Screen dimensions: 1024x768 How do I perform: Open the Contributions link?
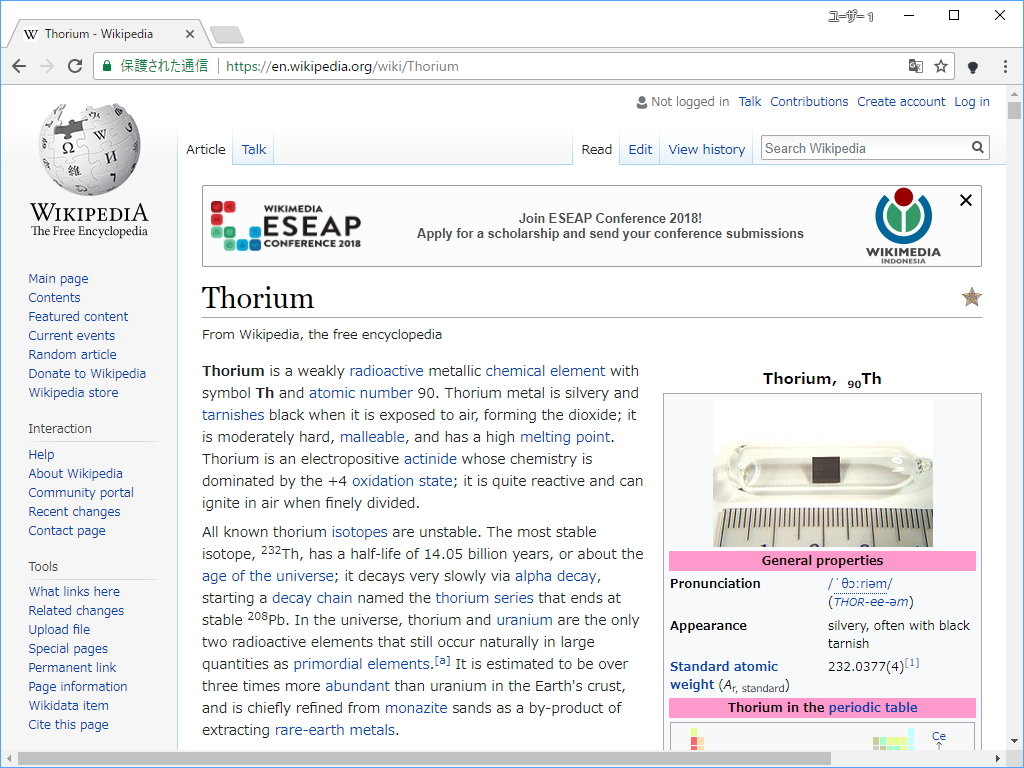coord(809,102)
